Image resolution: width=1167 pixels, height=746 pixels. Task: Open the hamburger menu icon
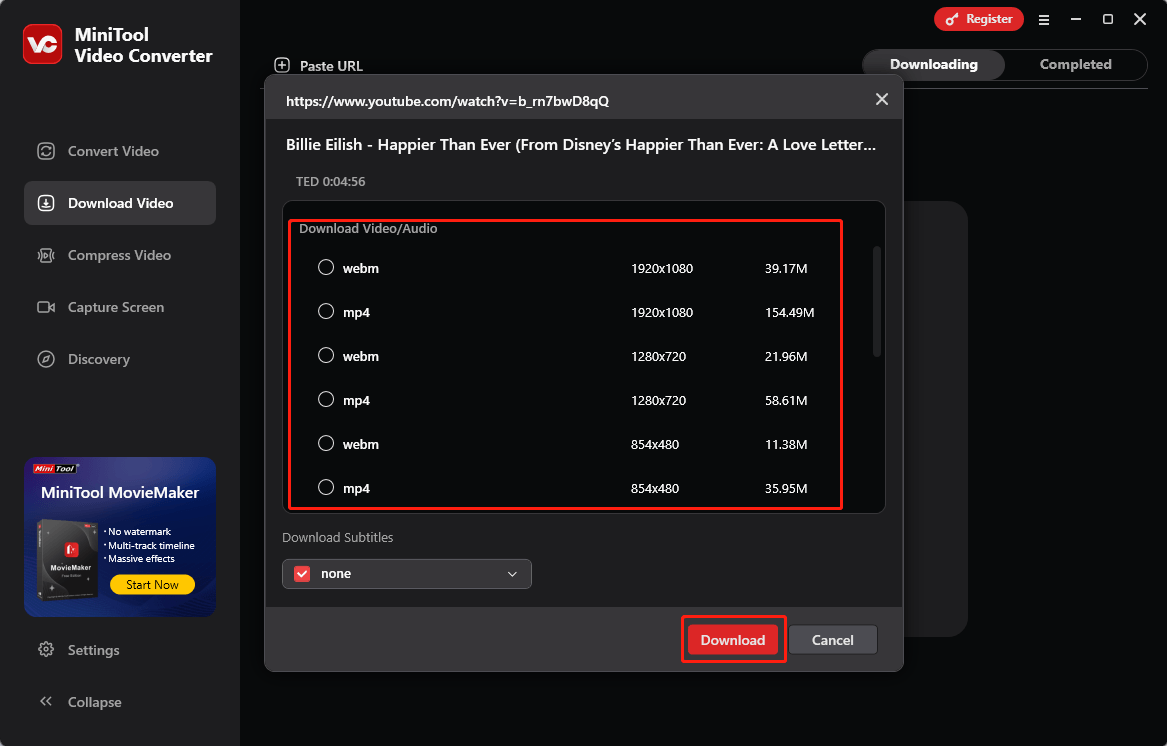click(1044, 20)
